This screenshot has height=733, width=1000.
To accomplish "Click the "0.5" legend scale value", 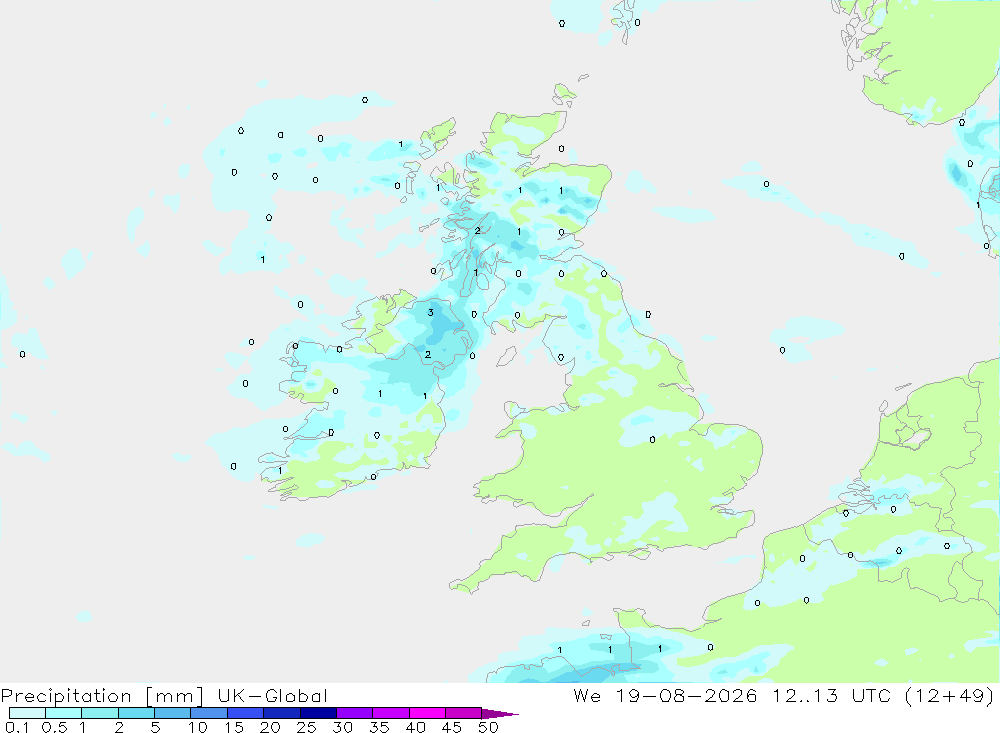I will [54, 727].
